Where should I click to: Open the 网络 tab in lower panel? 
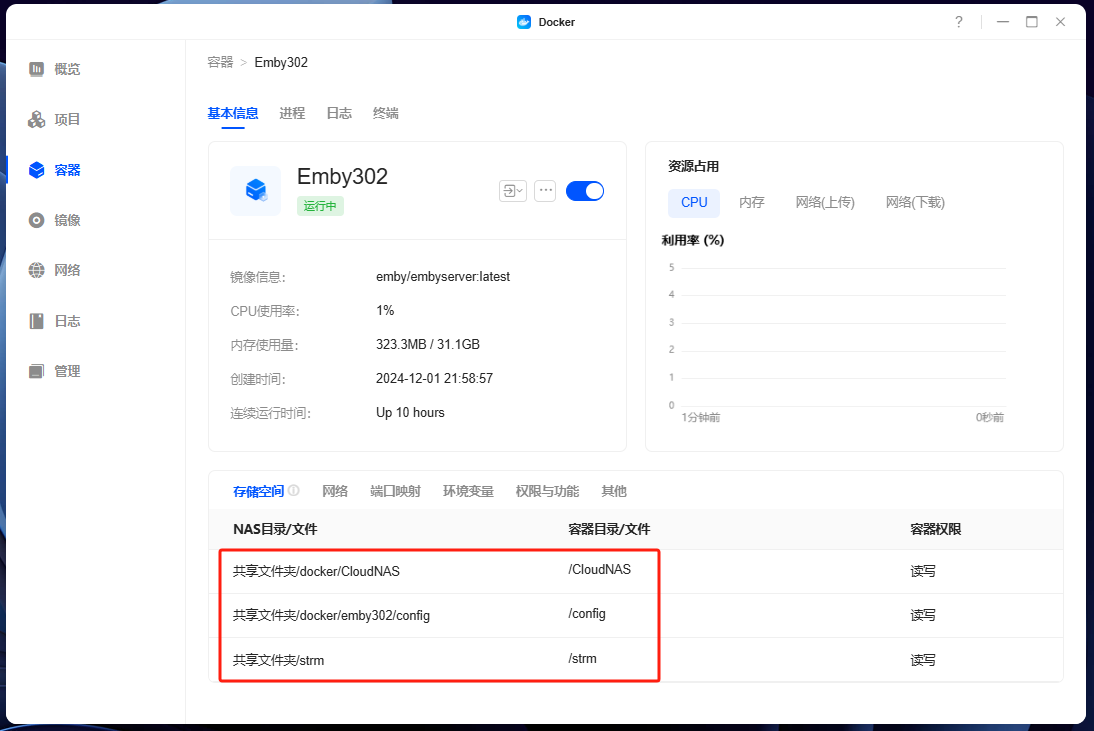tap(335, 491)
